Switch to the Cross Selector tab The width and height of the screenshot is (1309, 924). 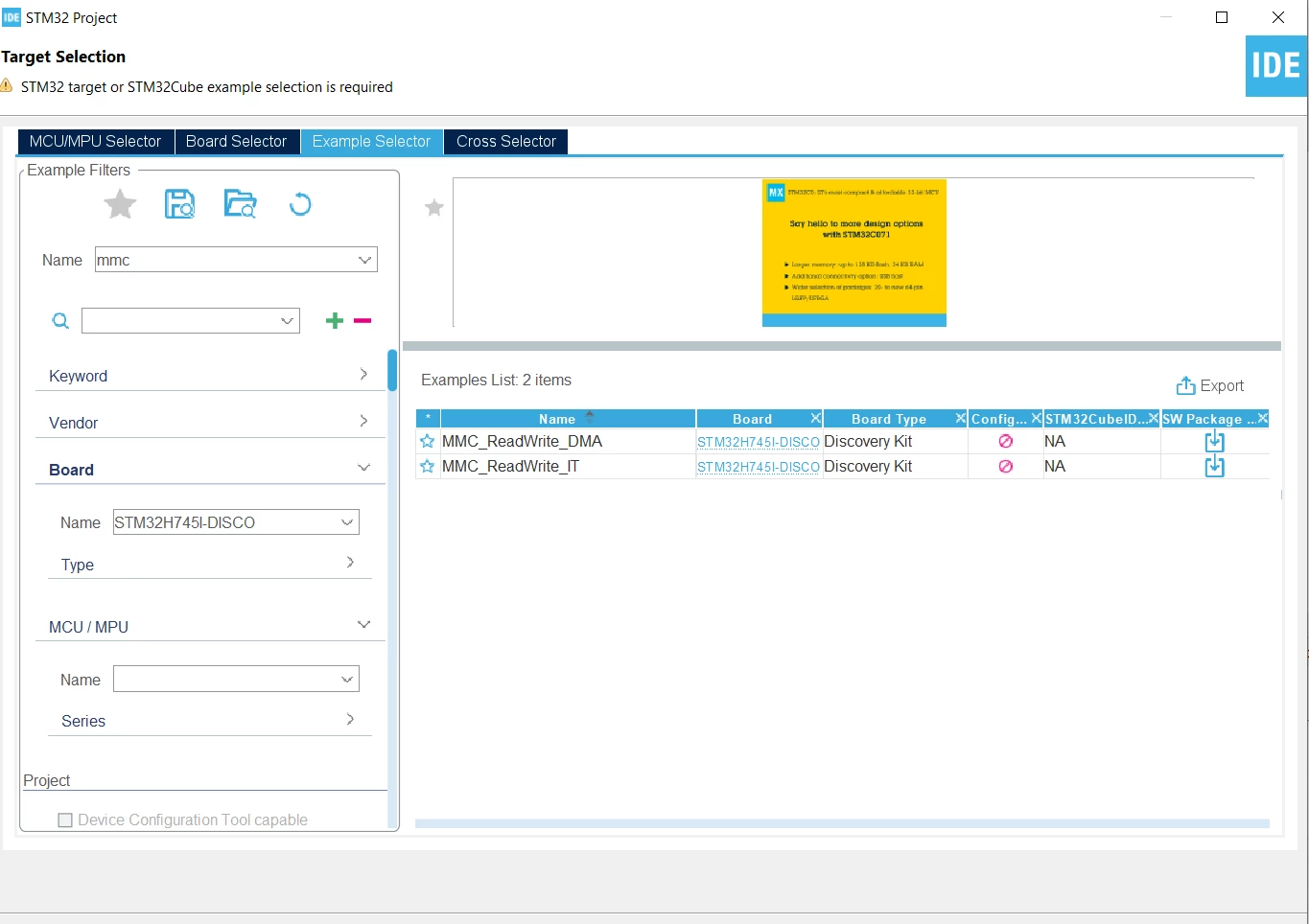[x=506, y=142]
